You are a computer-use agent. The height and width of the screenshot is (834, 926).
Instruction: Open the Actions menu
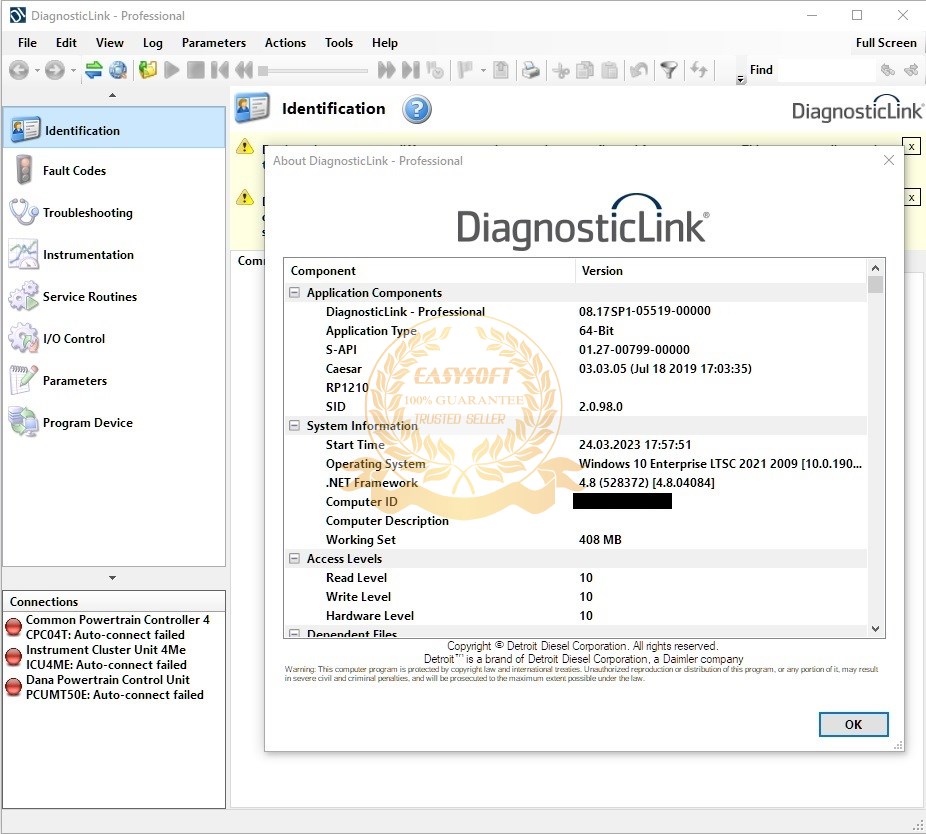pos(285,43)
